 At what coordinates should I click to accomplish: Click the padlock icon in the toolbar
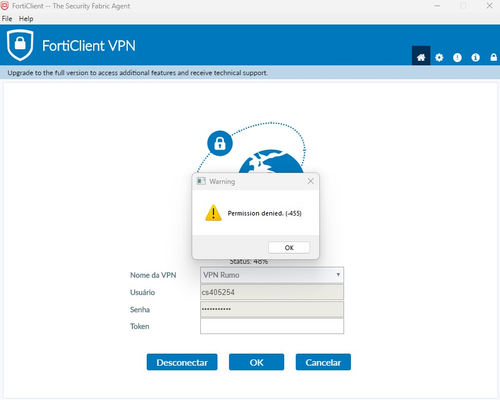[x=494, y=57]
